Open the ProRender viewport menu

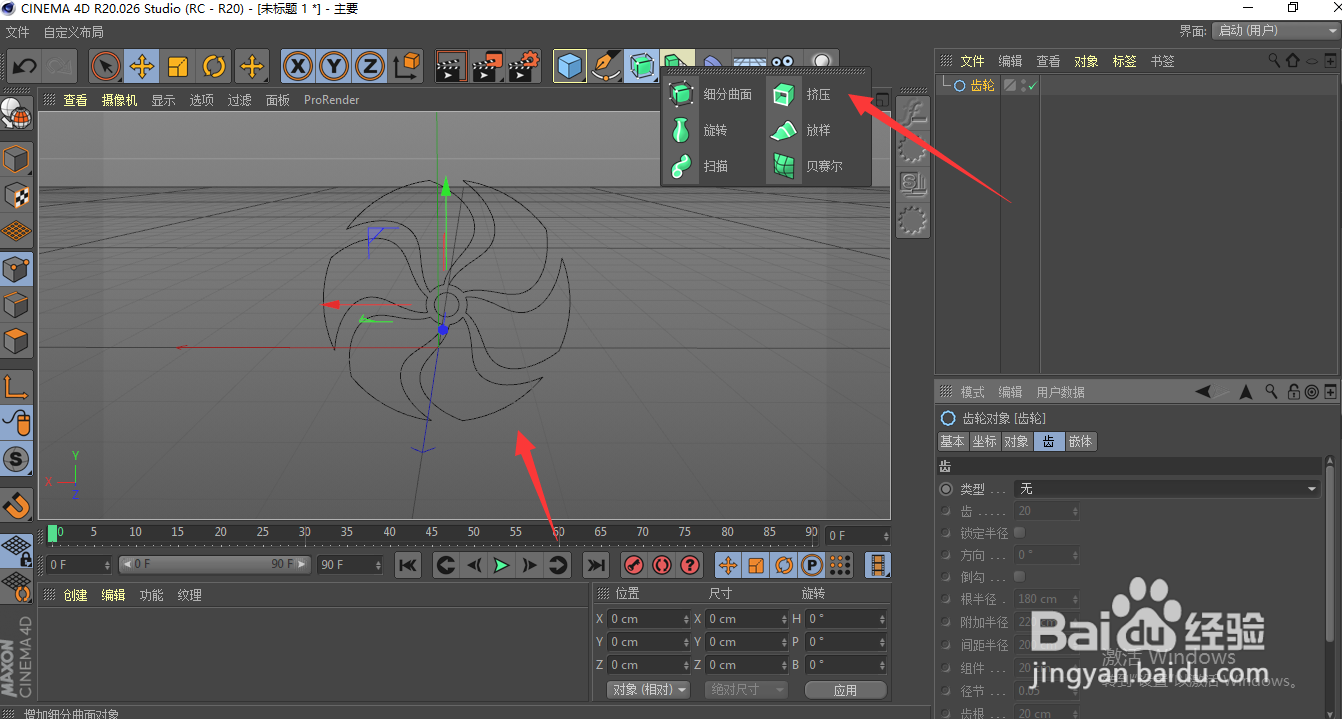[x=331, y=100]
